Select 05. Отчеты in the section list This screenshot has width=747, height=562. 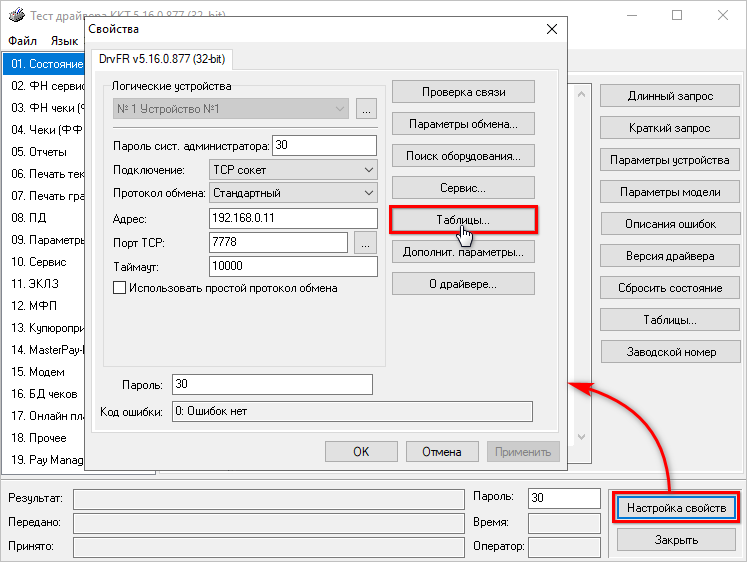40,152
